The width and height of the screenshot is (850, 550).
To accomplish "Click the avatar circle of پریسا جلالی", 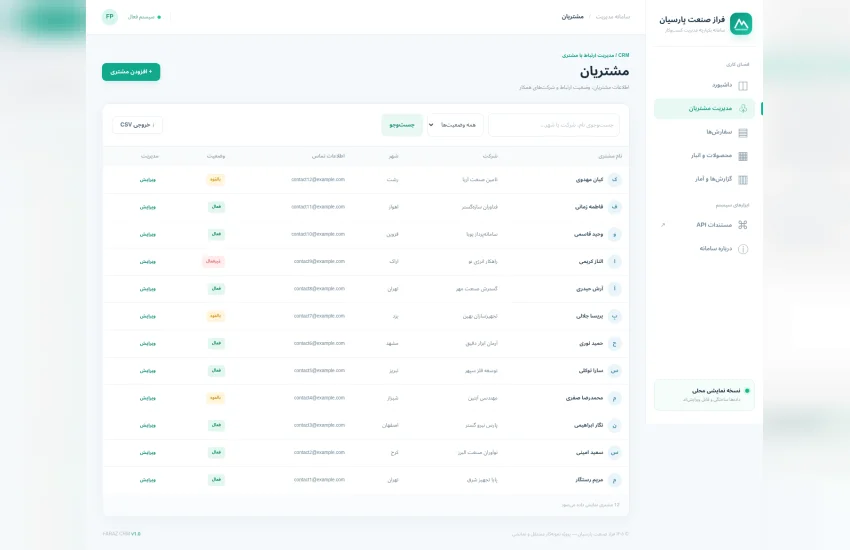I will [614, 316].
